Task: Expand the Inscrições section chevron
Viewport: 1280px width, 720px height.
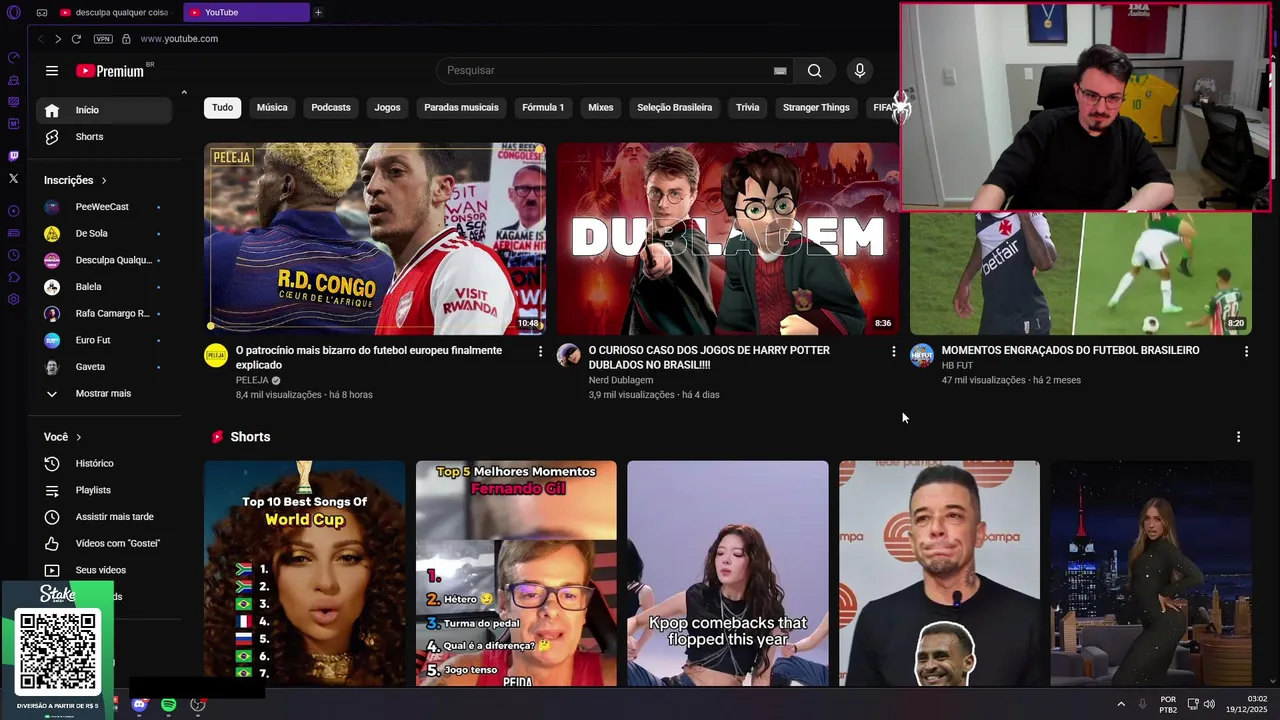Action: pos(104,181)
